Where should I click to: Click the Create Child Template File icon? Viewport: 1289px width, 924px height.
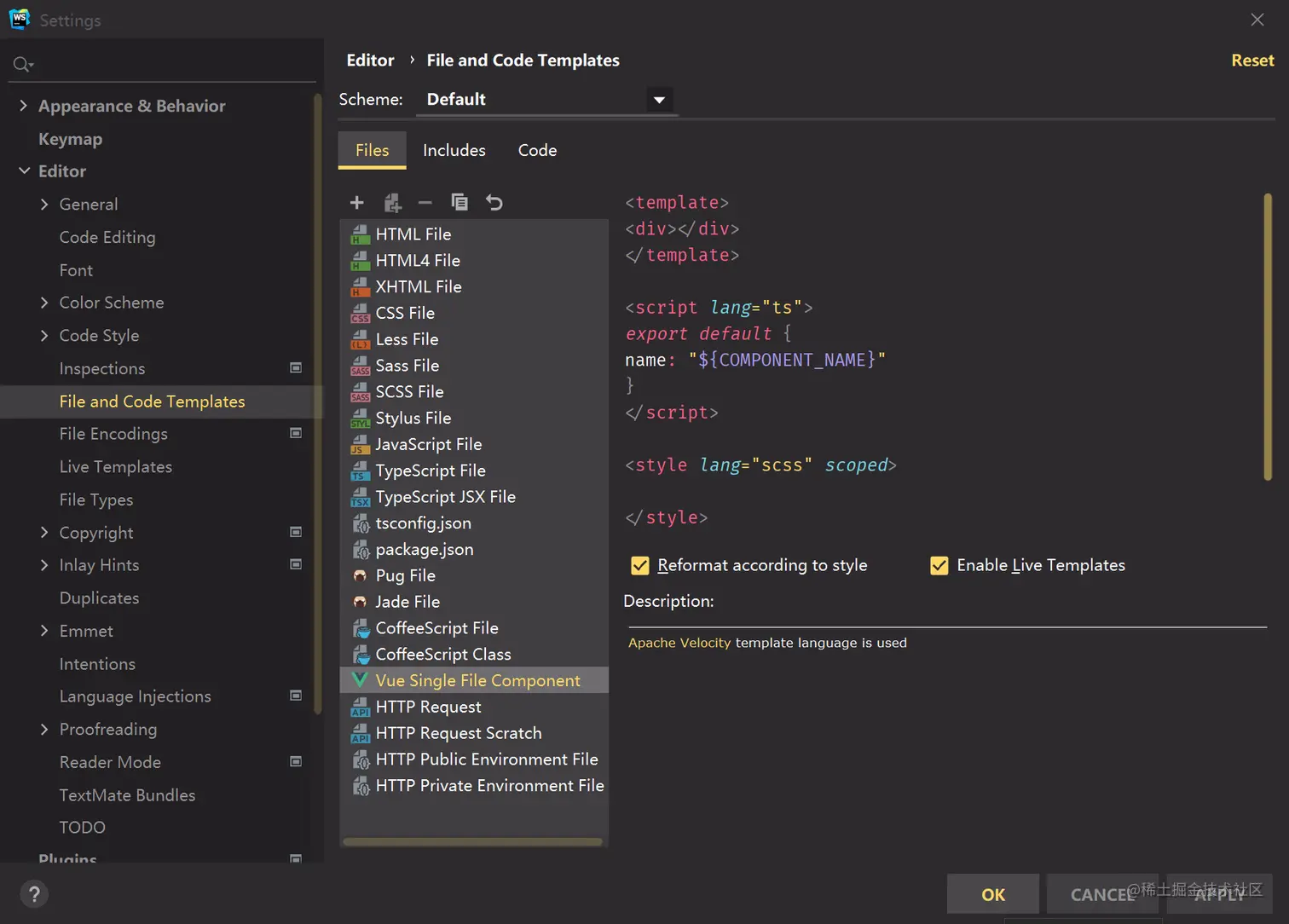pyautogui.click(x=392, y=203)
